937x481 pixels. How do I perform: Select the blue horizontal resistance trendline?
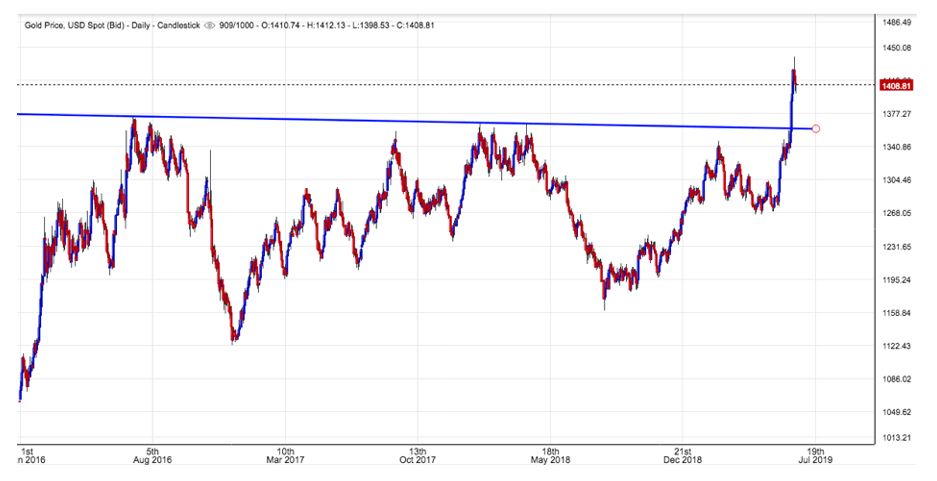point(400,121)
